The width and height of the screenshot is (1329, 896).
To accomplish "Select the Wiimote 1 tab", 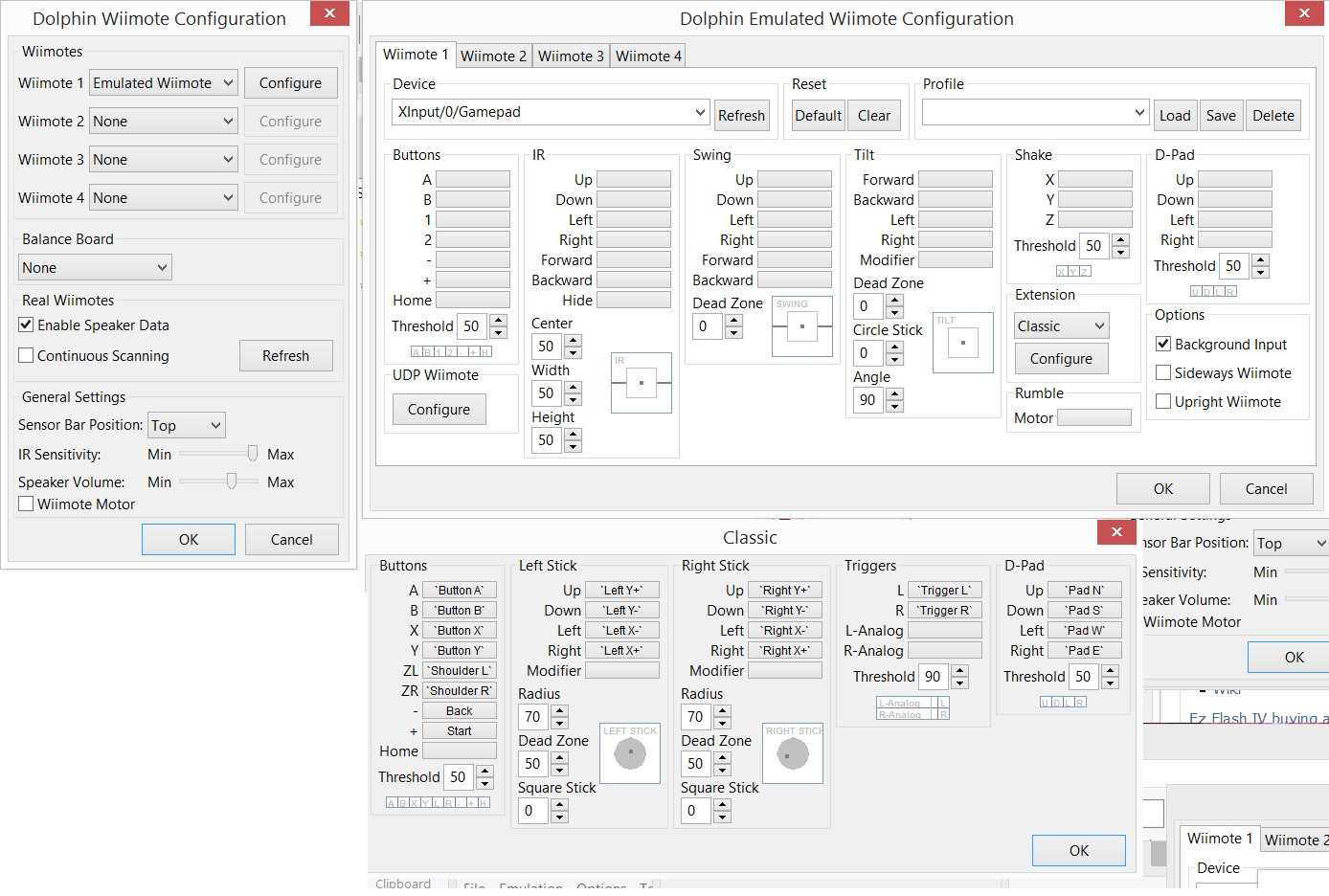I will click(x=416, y=55).
